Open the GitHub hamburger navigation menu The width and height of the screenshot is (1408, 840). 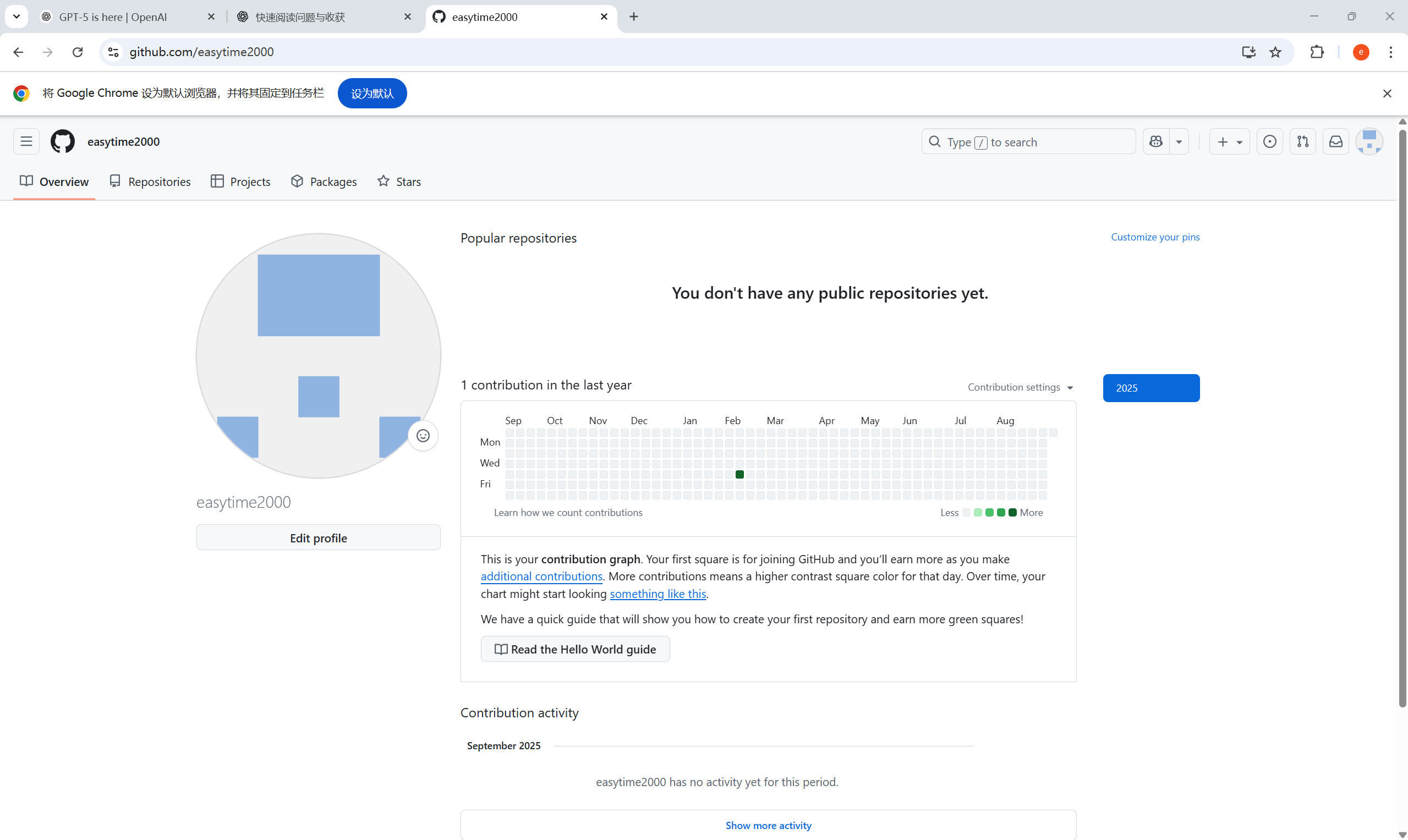click(x=26, y=141)
